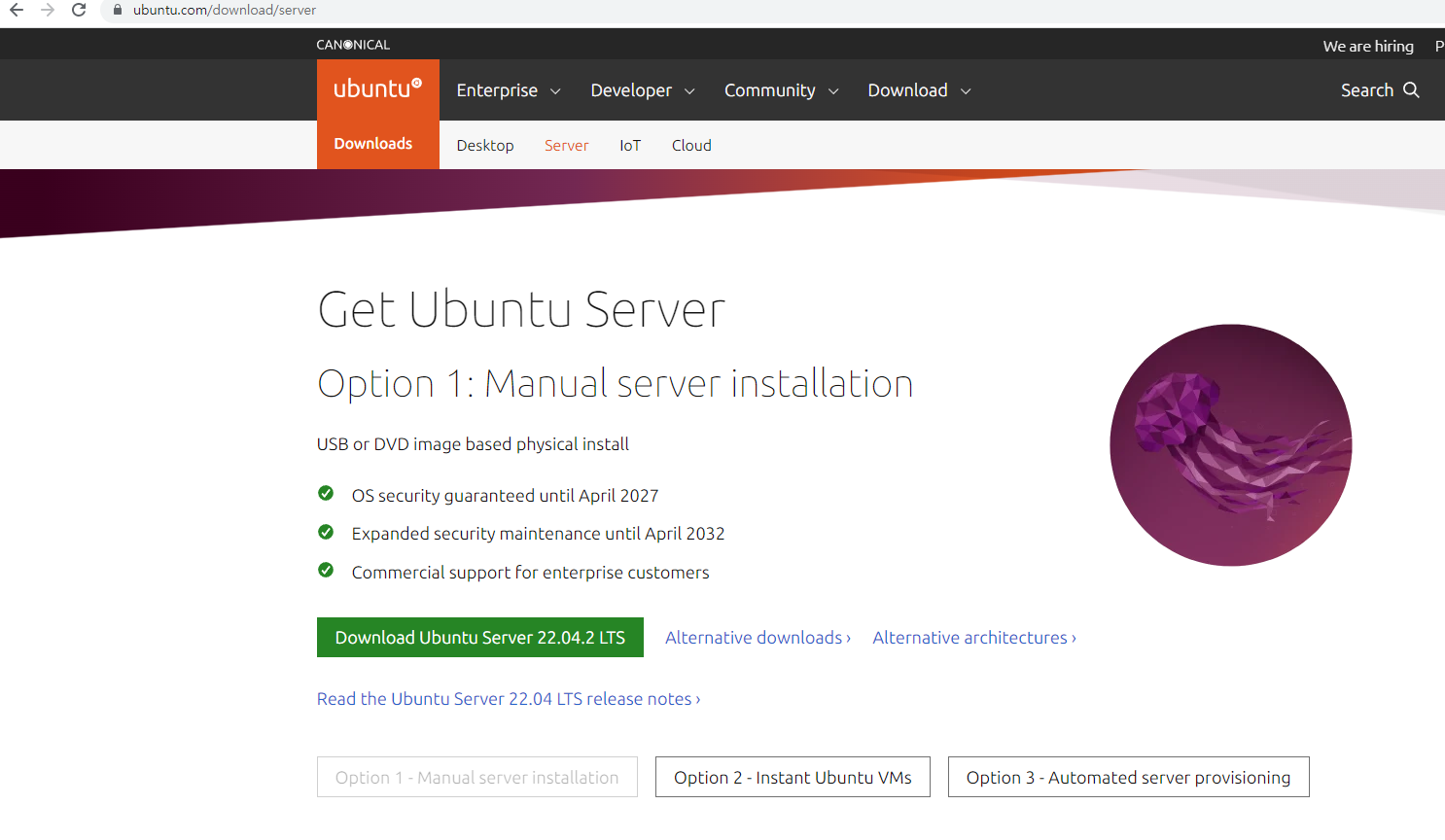
Task: Select Option 3 - Automated server provisioning
Action: [1128, 777]
